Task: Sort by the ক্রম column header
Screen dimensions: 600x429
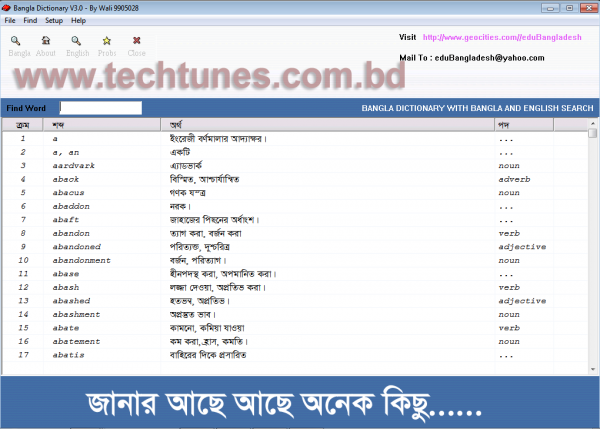Action: 22,125
